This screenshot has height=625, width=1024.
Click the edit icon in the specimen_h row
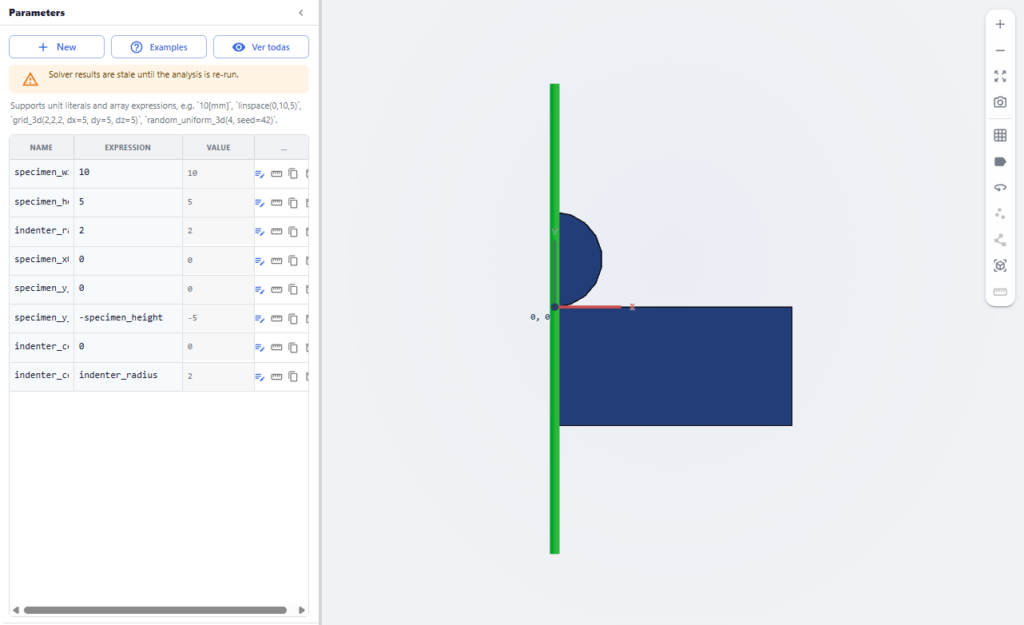coord(259,202)
